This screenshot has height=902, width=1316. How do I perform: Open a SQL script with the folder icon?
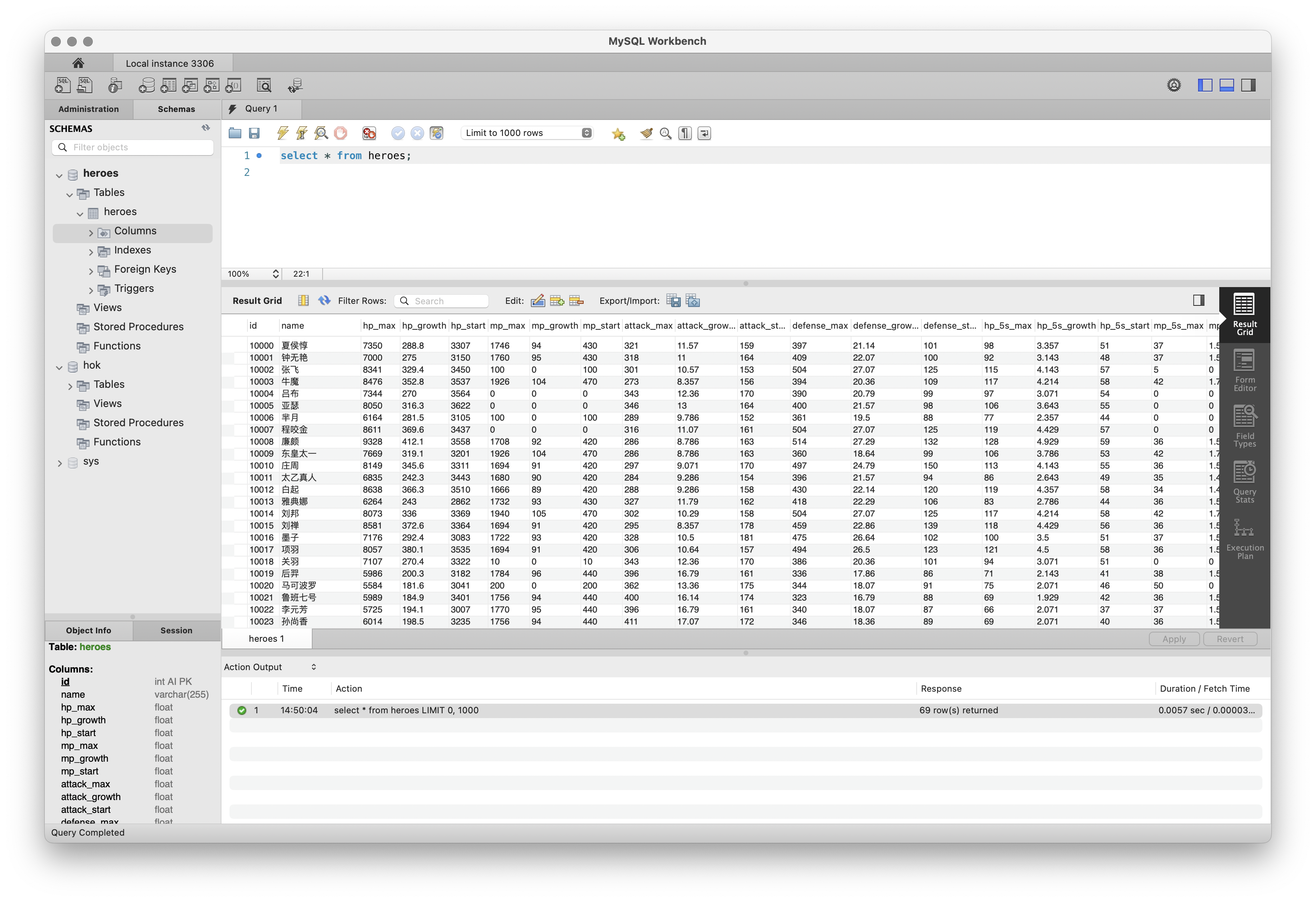click(234, 133)
